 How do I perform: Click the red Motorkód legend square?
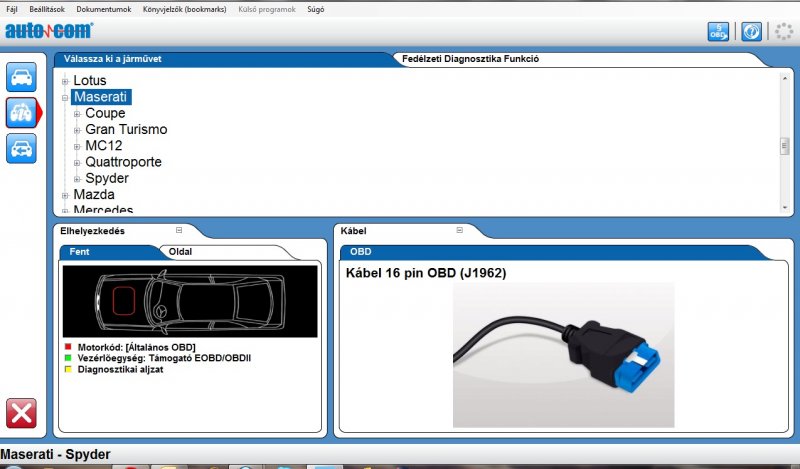coord(68,347)
